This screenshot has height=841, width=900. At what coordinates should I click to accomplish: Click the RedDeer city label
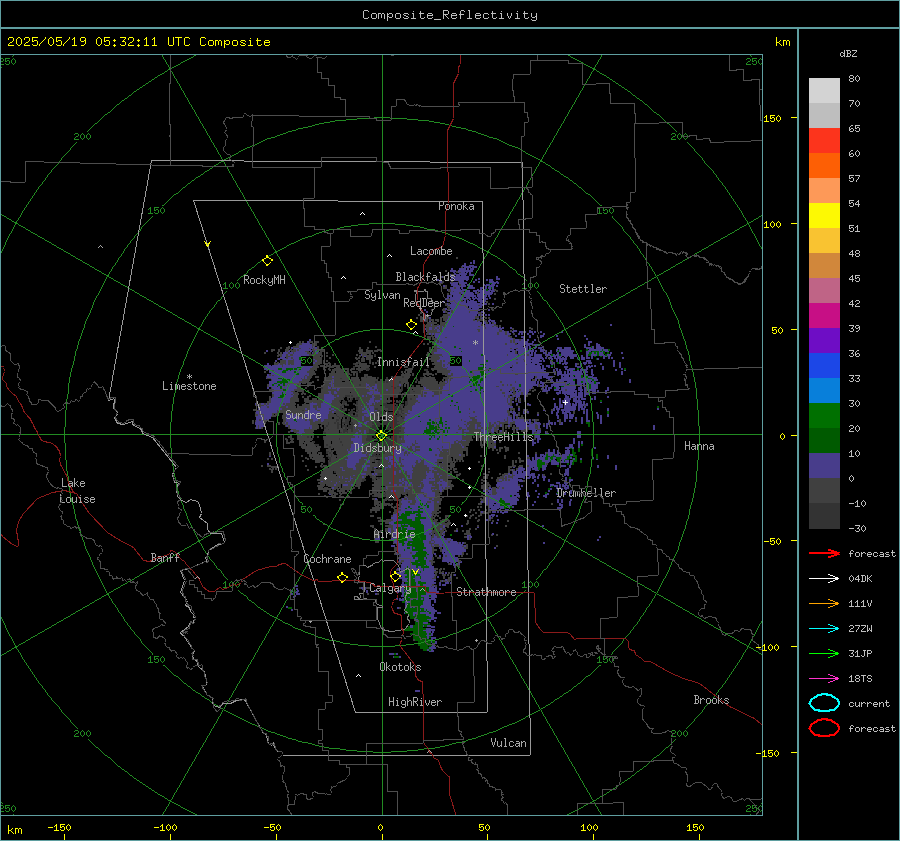click(x=424, y=303)
